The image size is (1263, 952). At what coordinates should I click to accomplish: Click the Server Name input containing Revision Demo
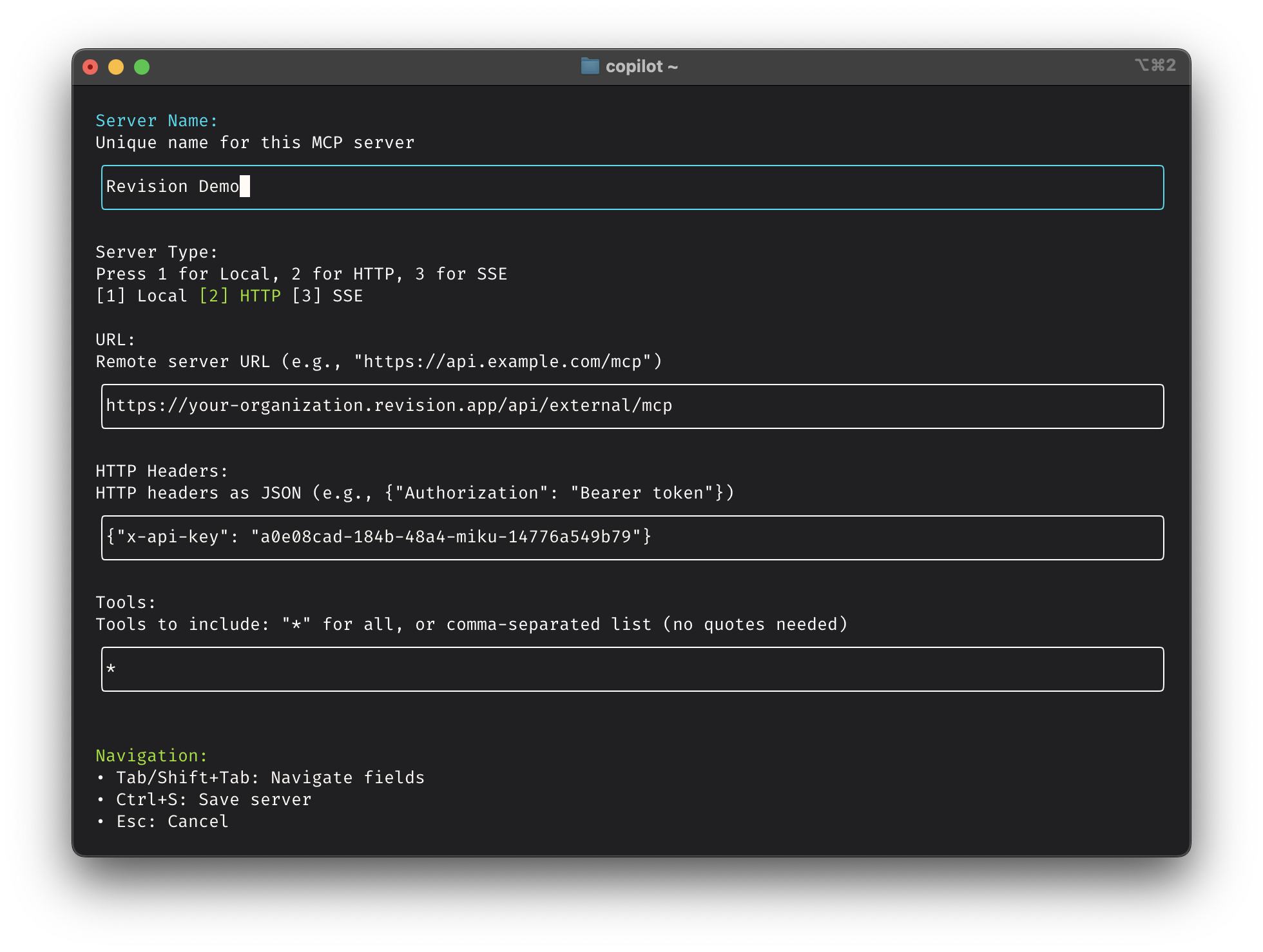tap(631, 187)
